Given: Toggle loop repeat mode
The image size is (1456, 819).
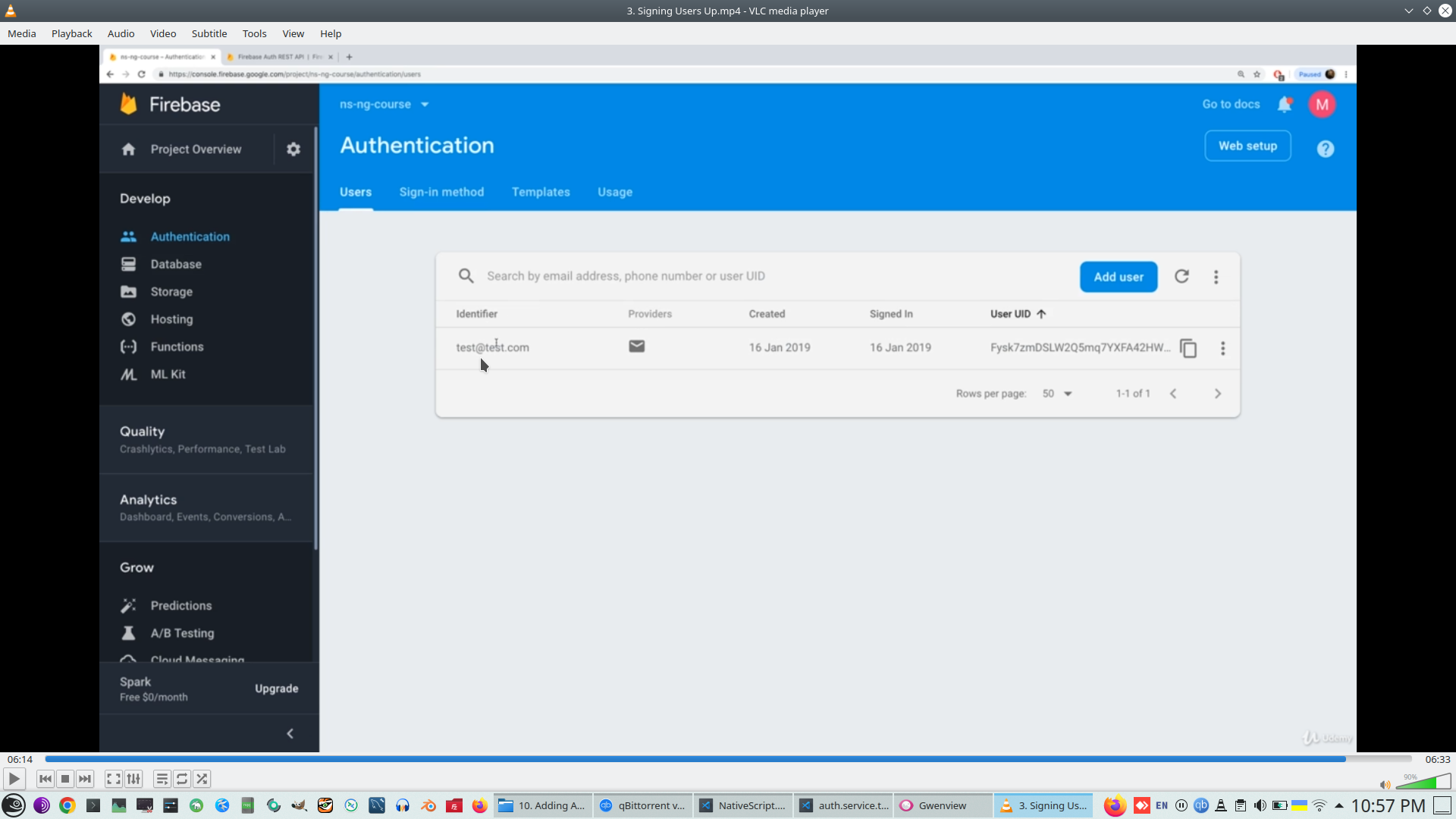Looking at the screenshot, I should [182, 779].
